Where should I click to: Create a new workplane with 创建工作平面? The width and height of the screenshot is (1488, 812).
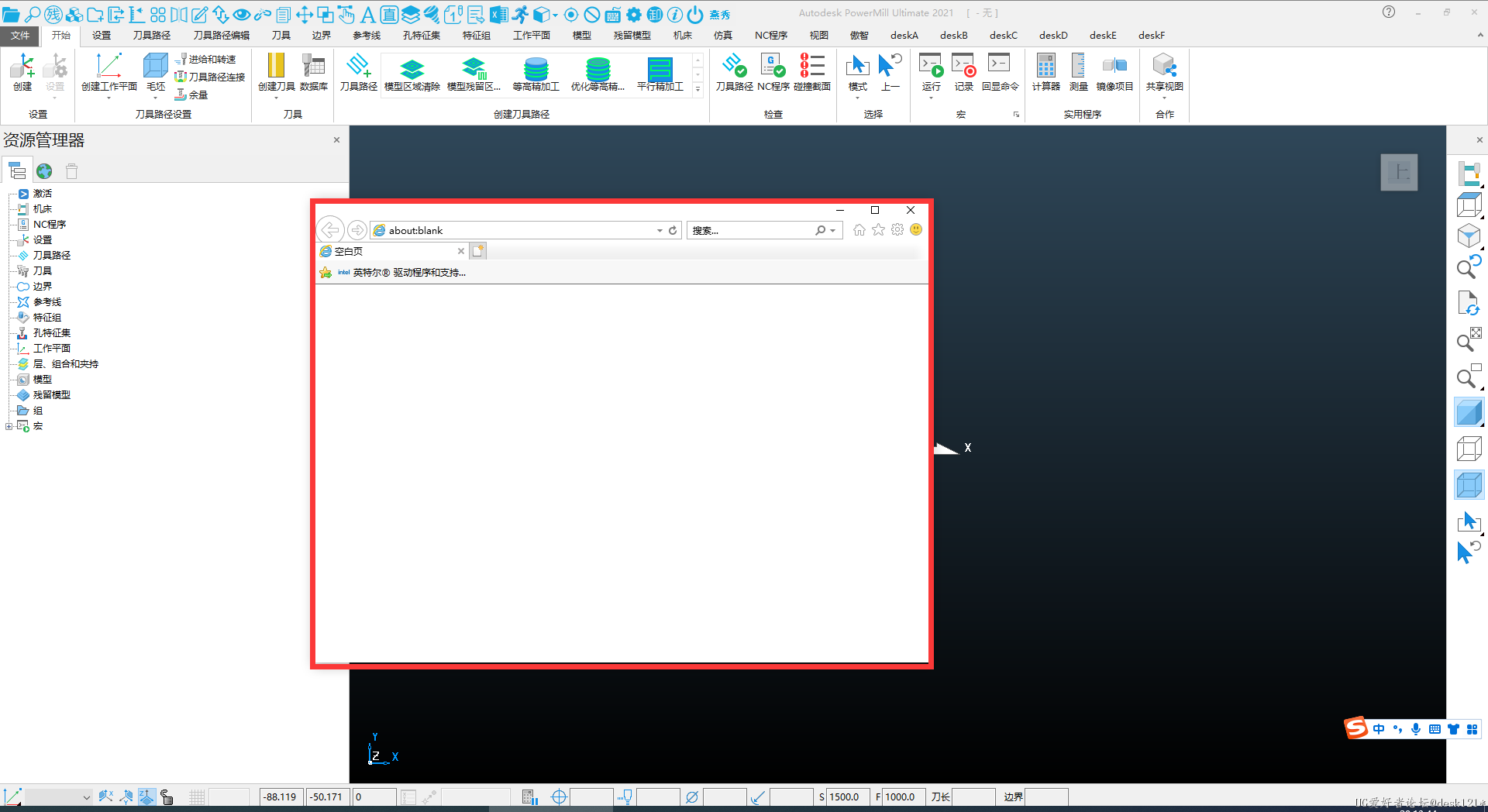[109, 71]
